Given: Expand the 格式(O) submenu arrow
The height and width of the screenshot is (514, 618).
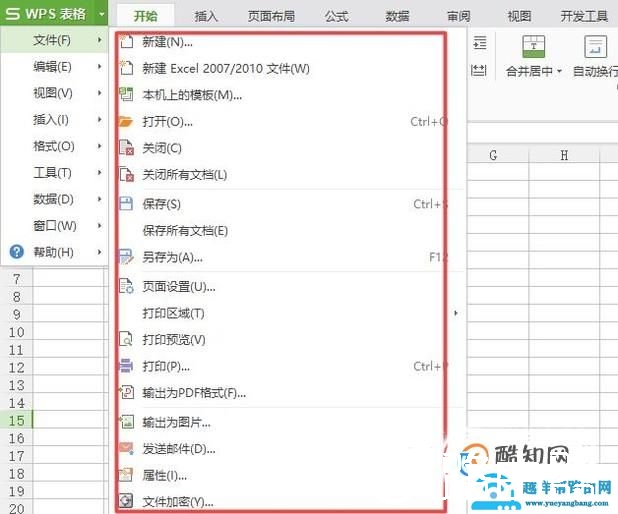Looking at the screenshot, I should [x=99, y=146].
